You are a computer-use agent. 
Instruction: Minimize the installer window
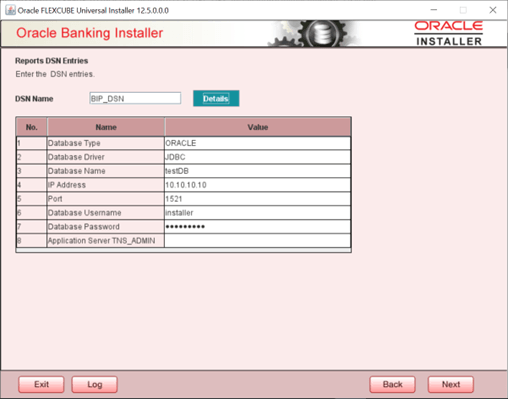434,10
